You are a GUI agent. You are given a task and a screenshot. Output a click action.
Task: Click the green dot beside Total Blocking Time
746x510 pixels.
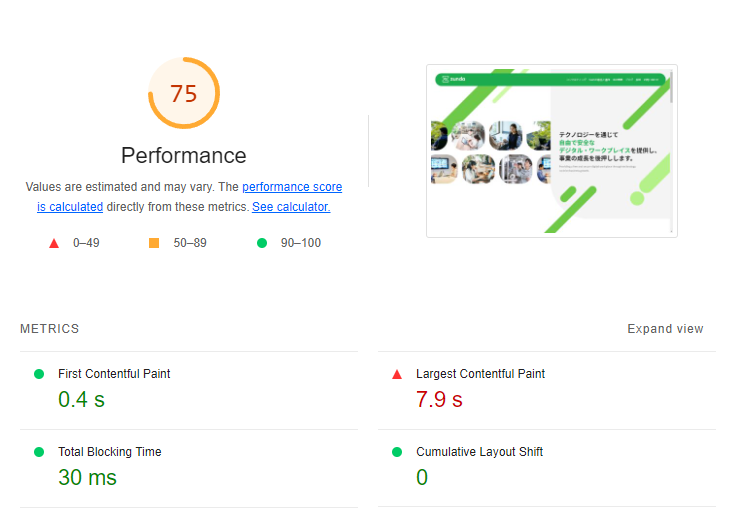39,452
